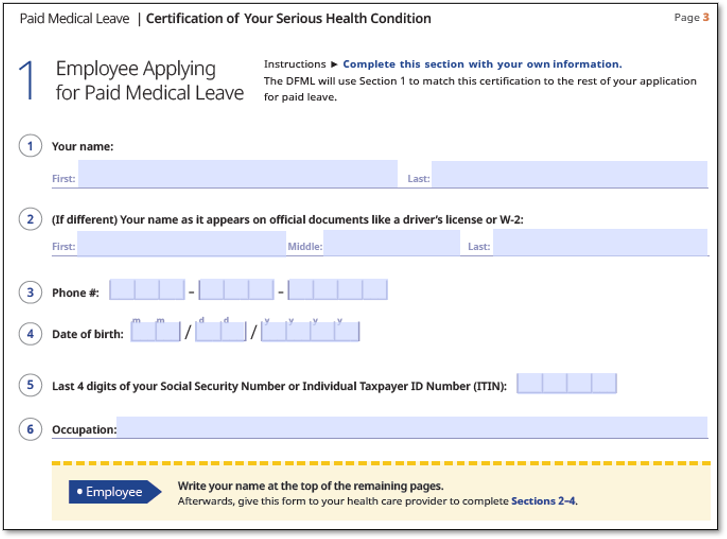Click the official documents First name field
Screen dimensions: 727x539
181,244
